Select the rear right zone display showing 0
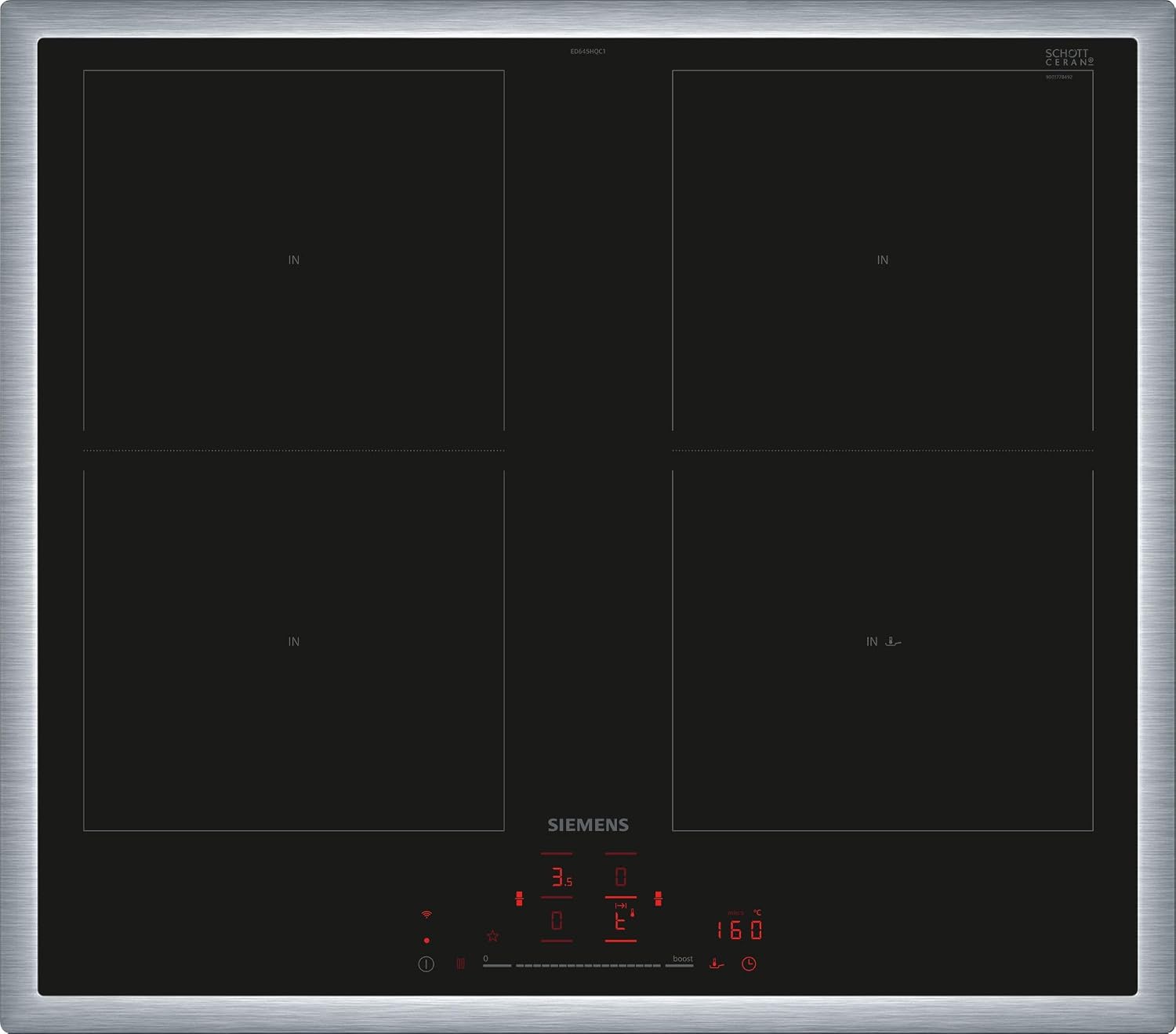 tap(621, 876)
